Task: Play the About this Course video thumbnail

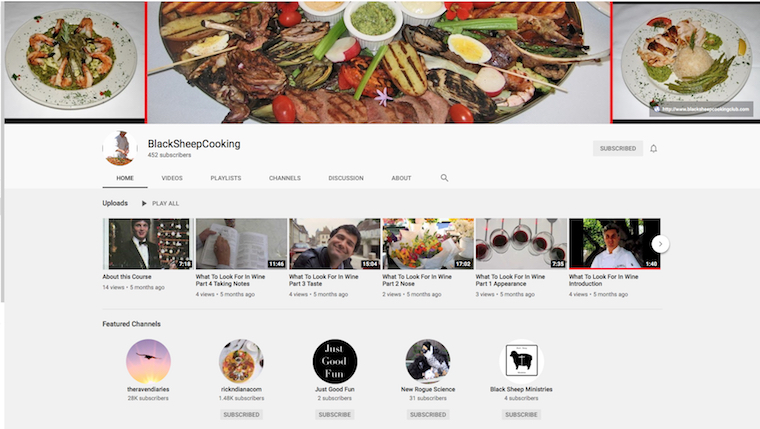Action: tap(148, 244)
